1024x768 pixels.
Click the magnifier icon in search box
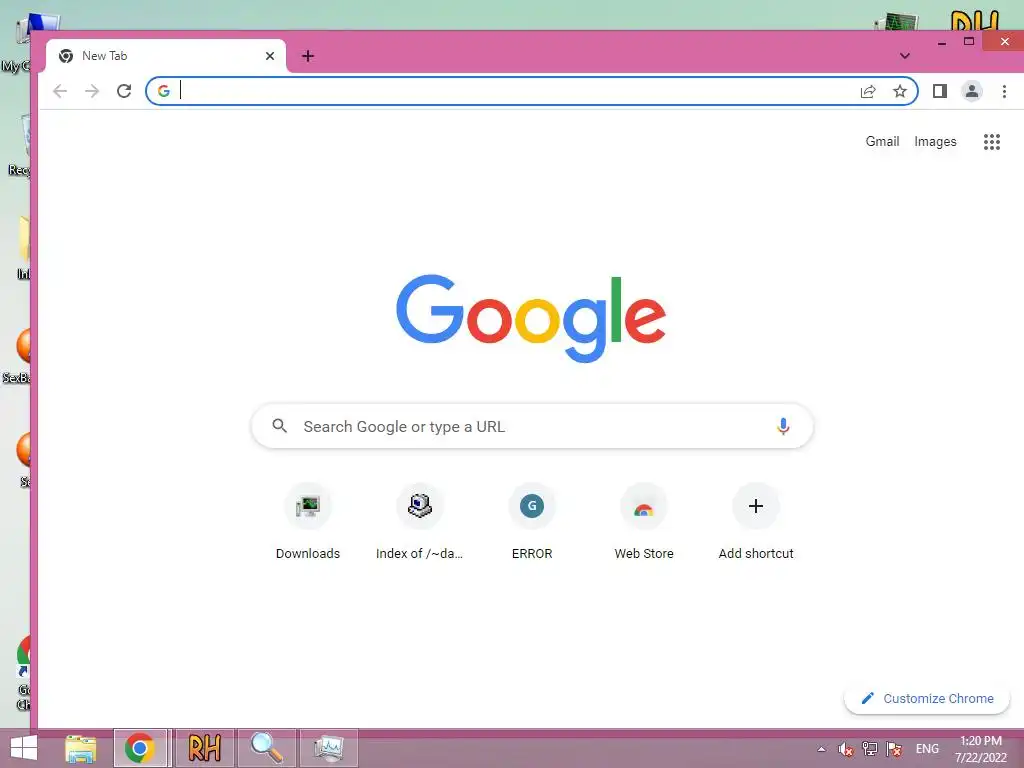(x=280, y=426)
